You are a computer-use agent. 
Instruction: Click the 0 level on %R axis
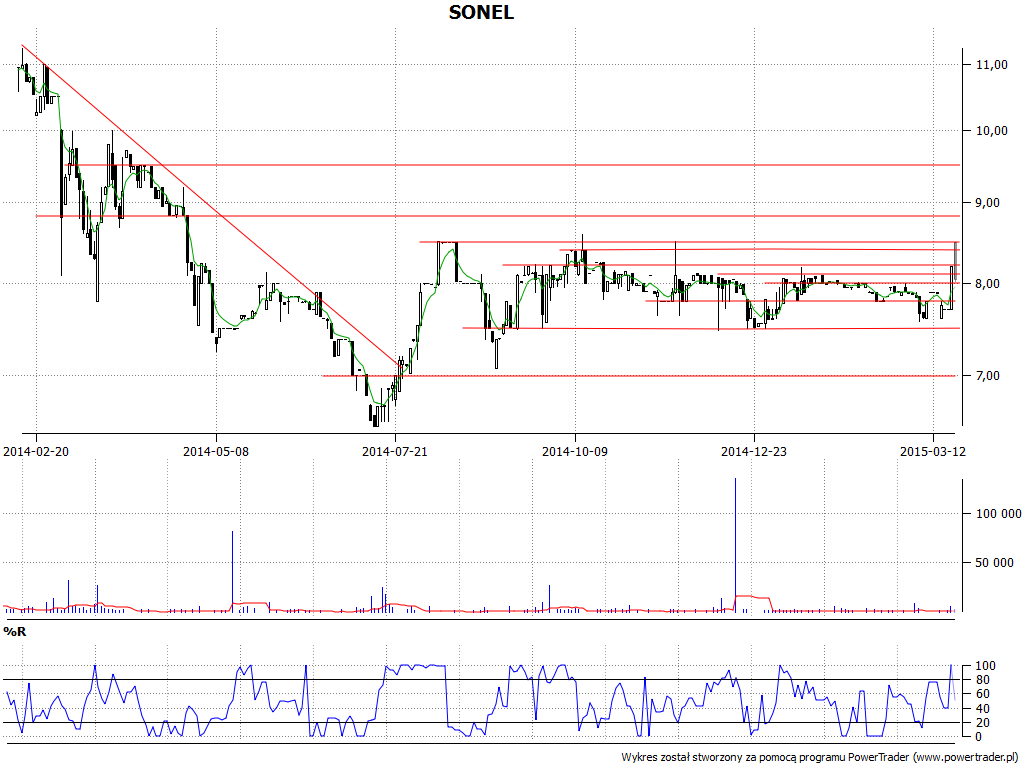click(978, 737)
